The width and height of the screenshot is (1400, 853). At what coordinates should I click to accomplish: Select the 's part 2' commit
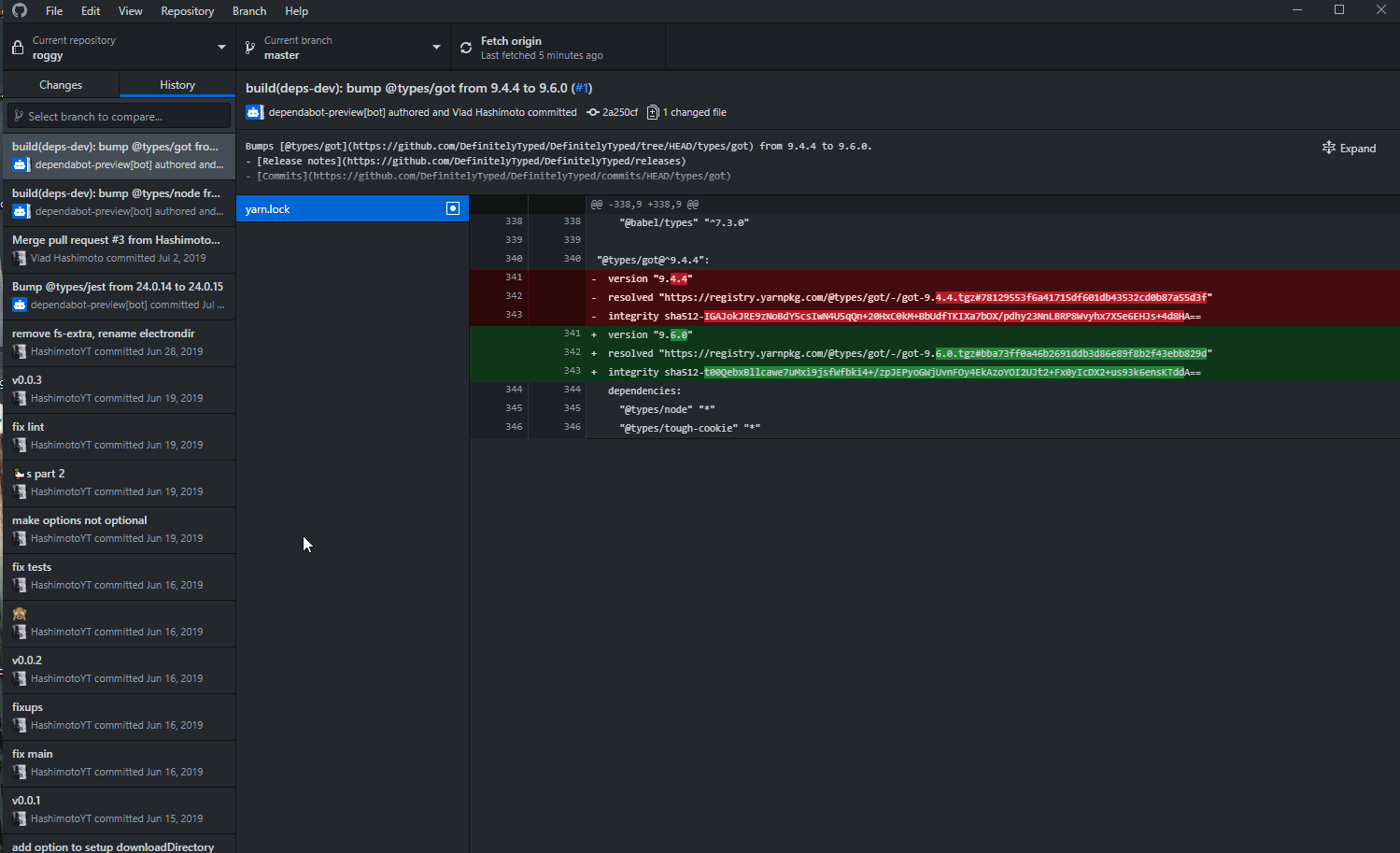click(x=119, y=483)
